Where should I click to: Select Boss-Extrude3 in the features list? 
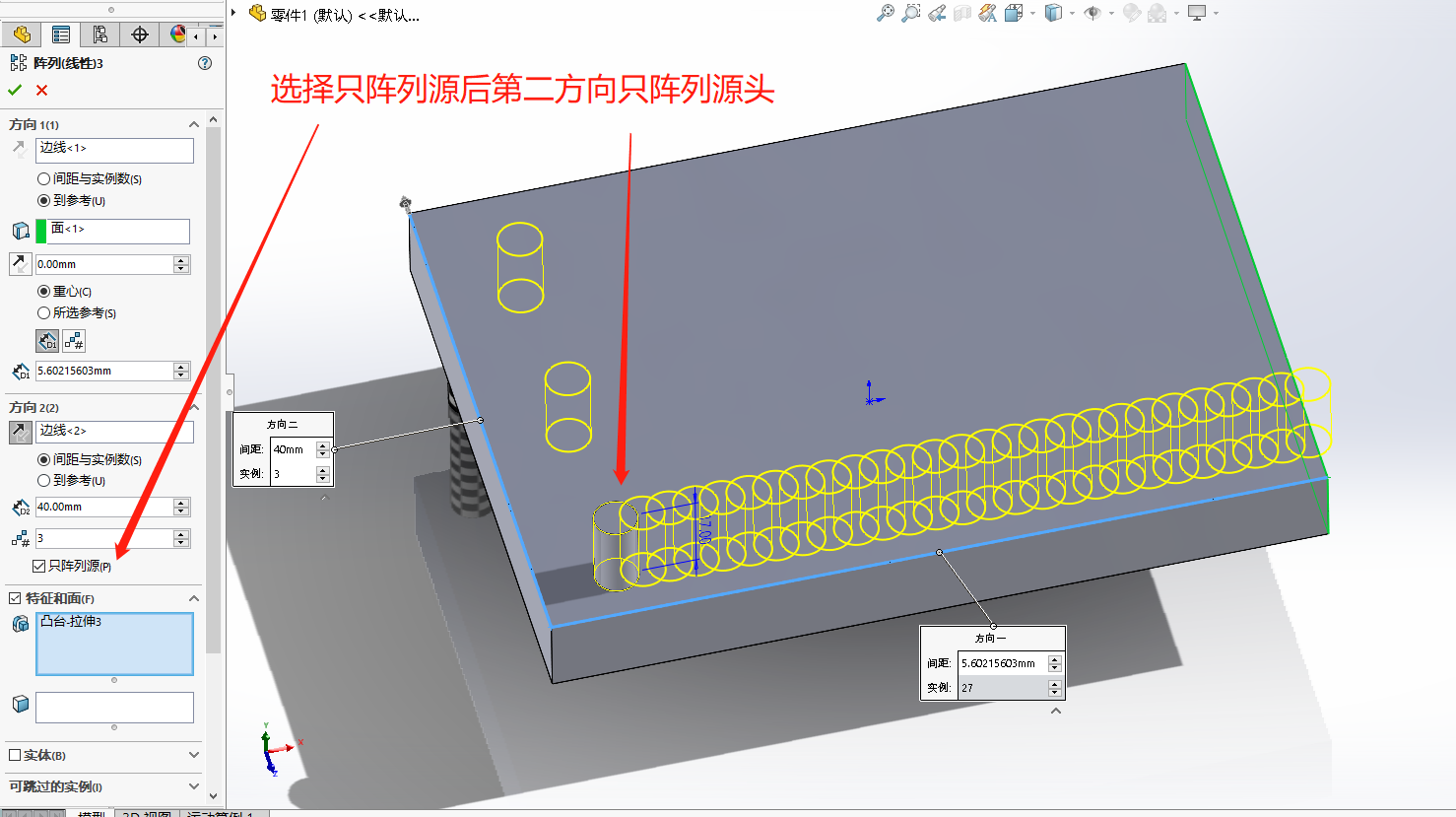[x=71, y=622]
